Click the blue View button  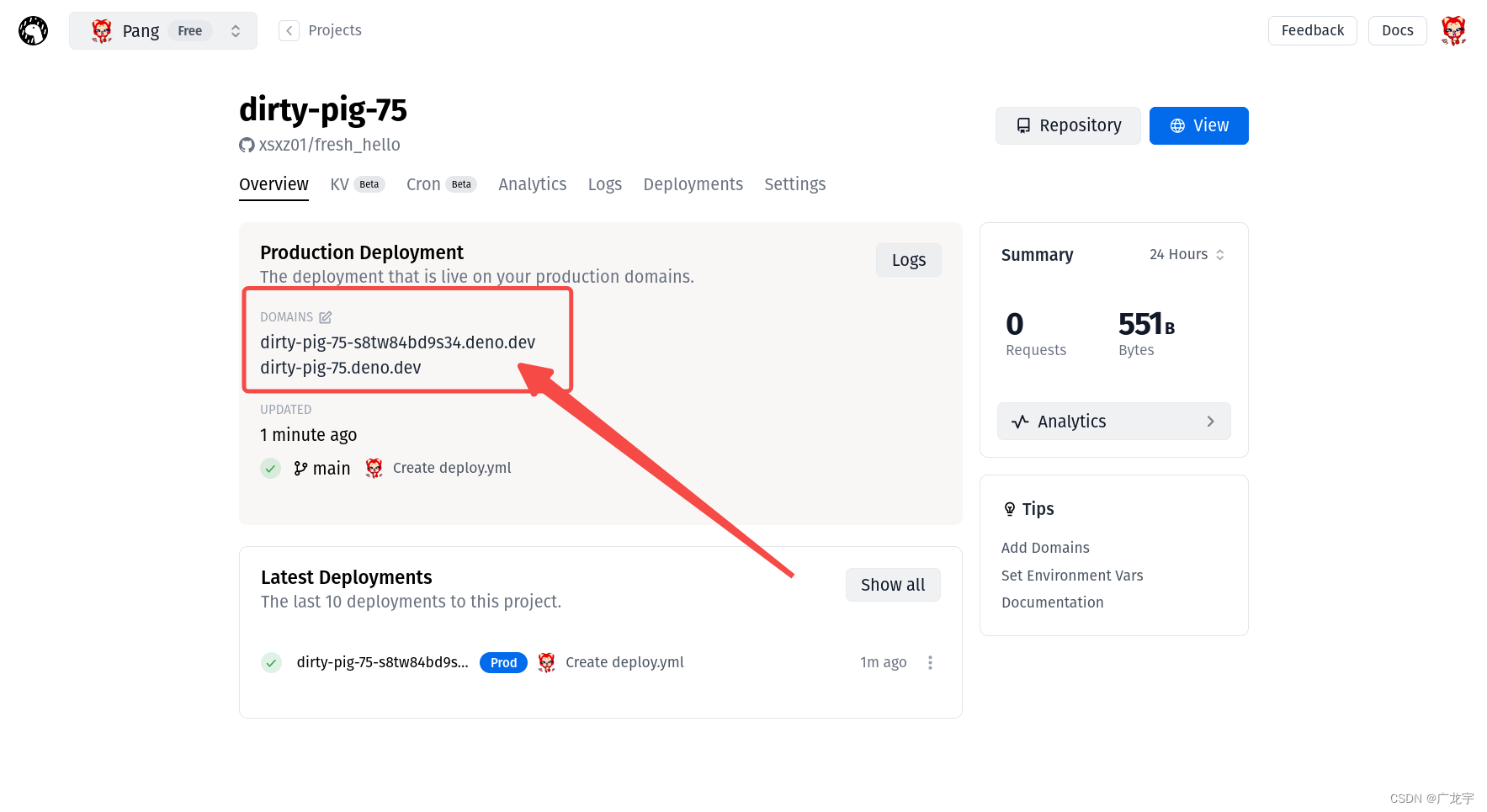tap(1198, 125)
